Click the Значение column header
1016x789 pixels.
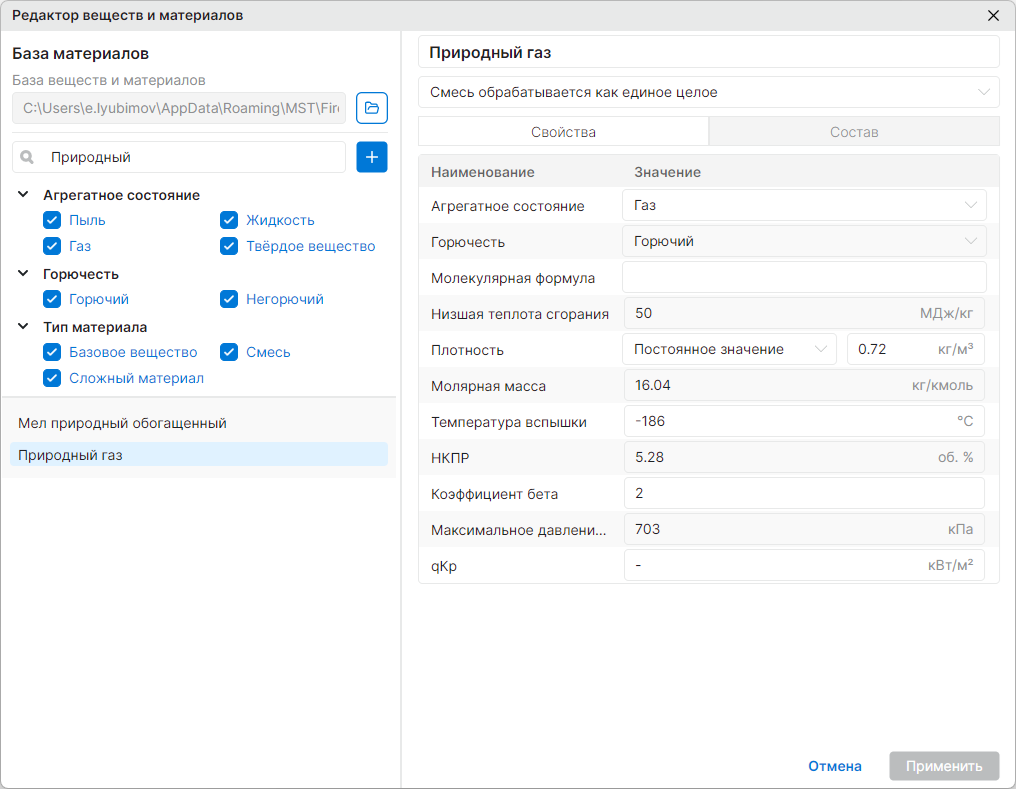pos(667,172)
